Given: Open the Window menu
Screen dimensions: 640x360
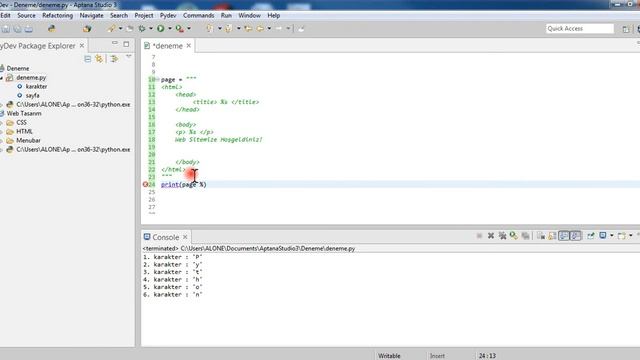Looking at the screenshot, I should [249, 16].
